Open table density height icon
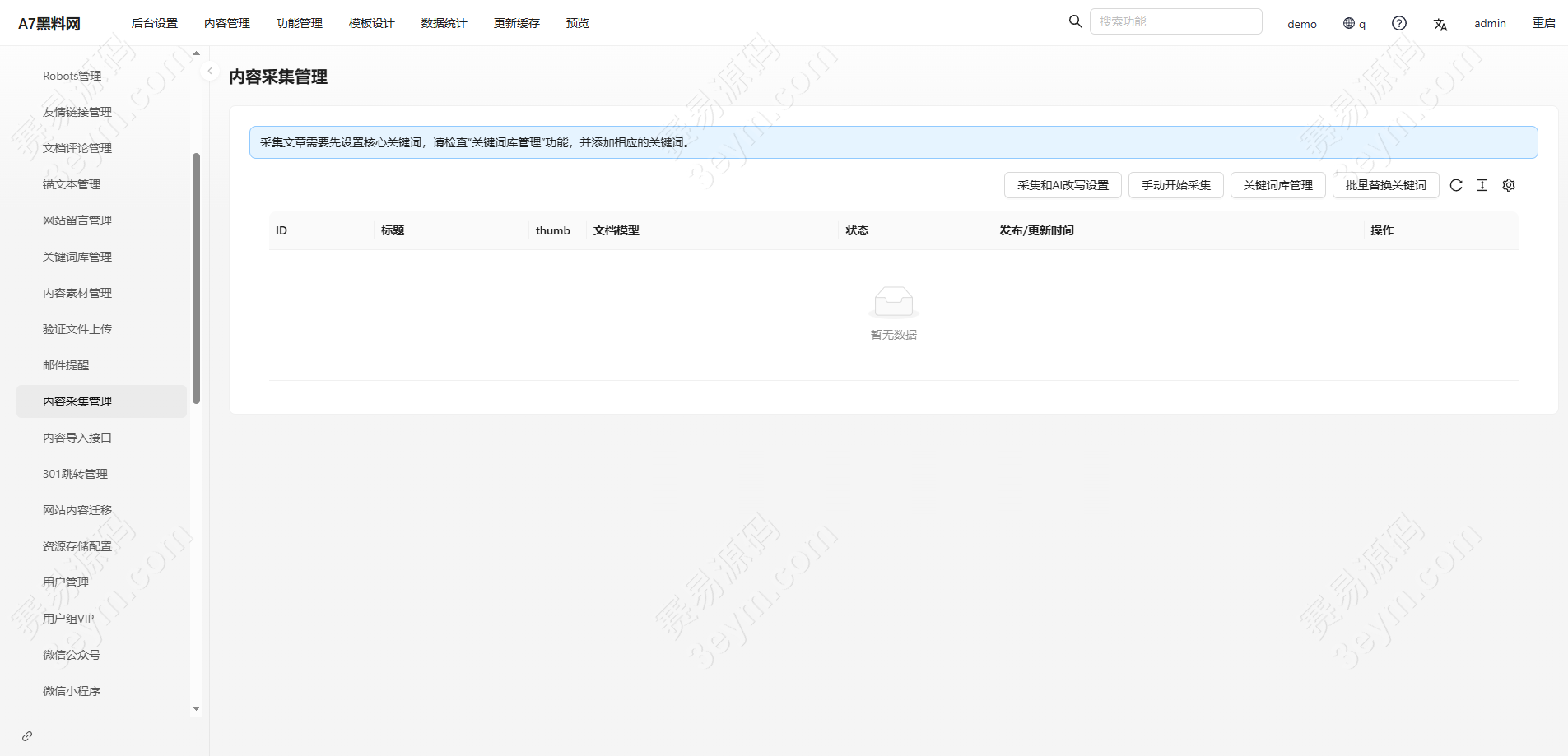Viewport: 1568px width, 756px height. pos(1482,185)
